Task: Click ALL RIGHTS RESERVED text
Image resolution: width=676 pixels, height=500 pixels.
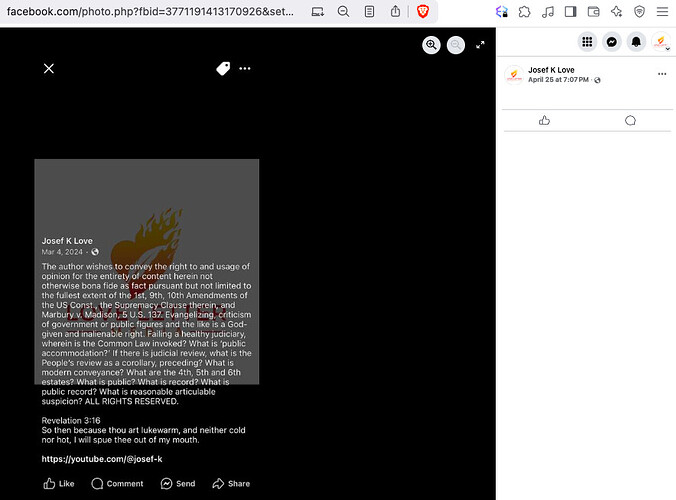Action: 131,401
